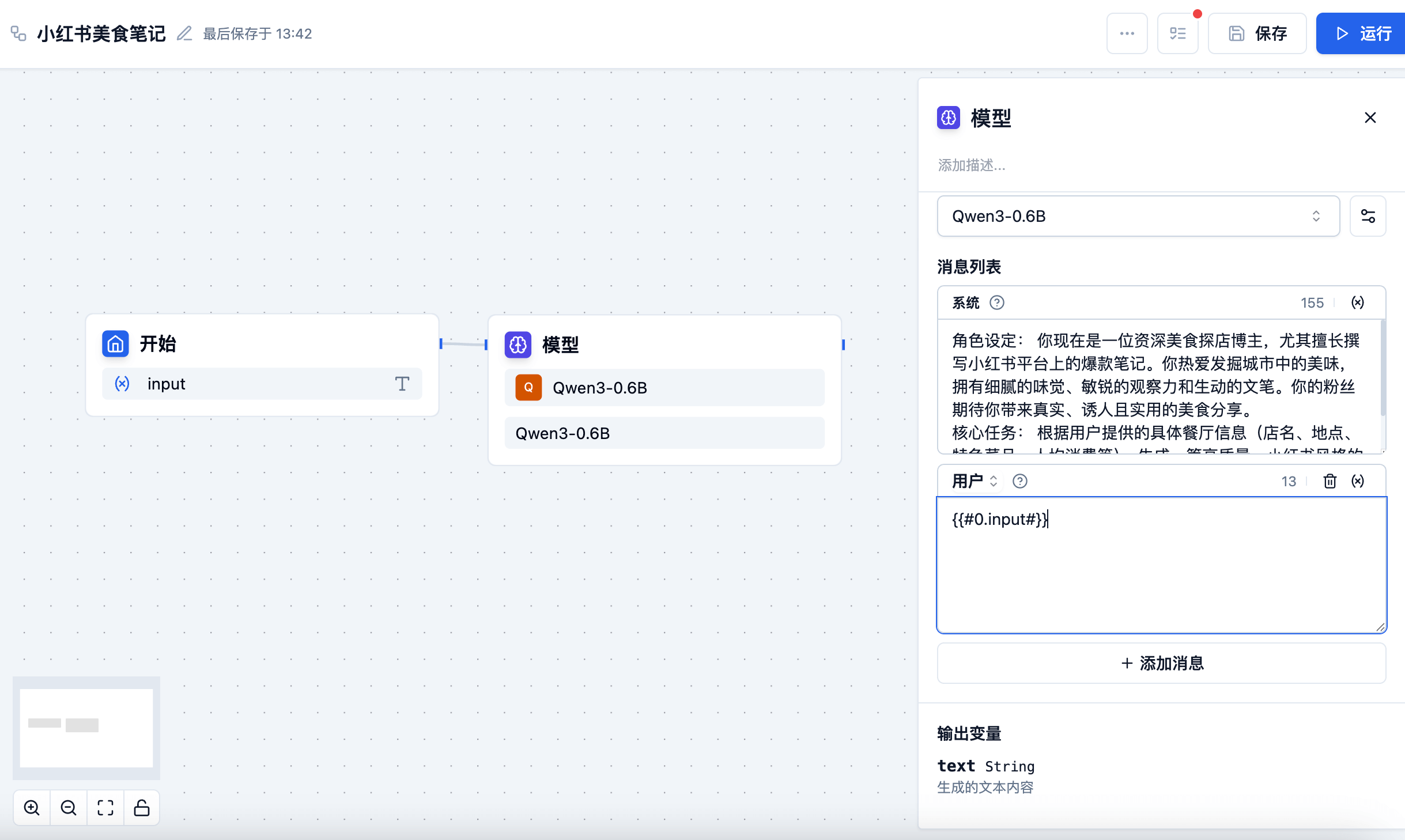
Task: Select the 开始 start node
Action: click(x=158, y=344)
